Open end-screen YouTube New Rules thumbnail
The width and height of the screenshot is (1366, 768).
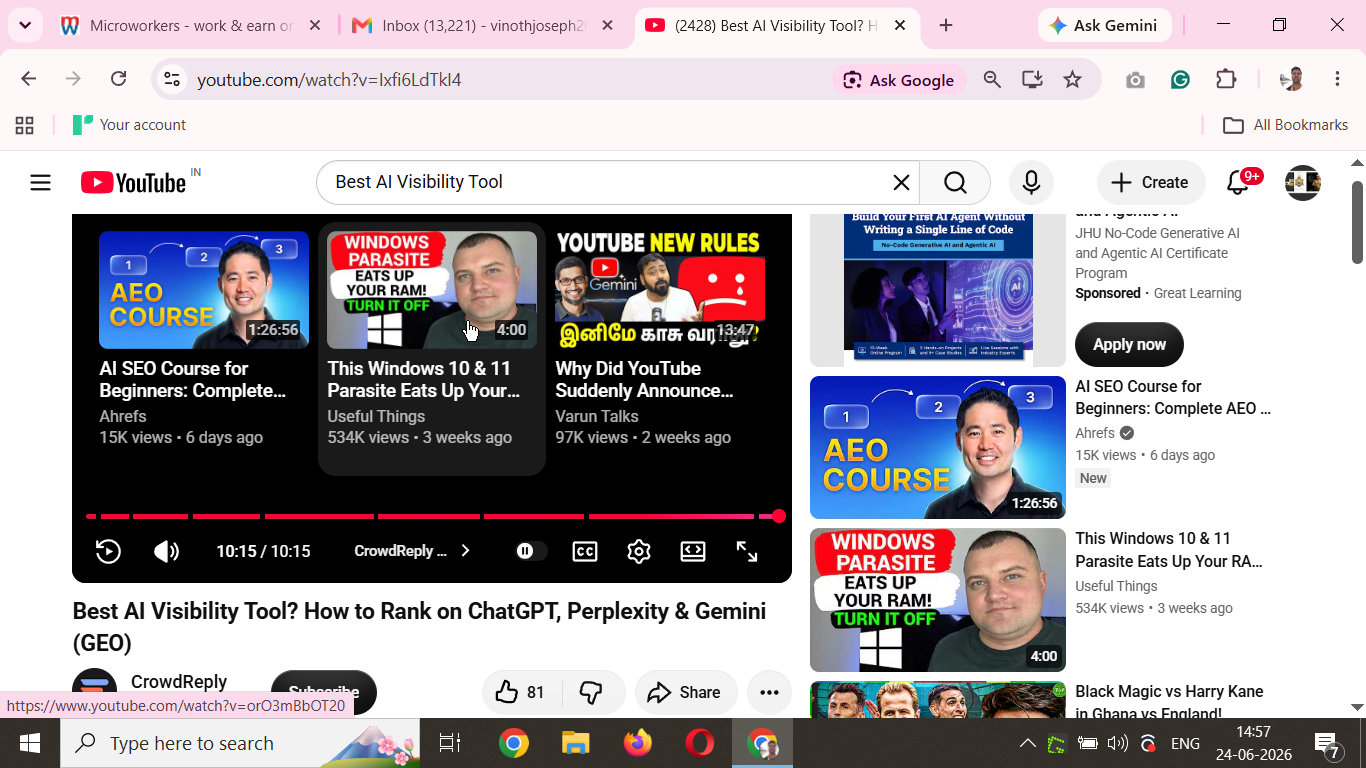pos(660,290)
